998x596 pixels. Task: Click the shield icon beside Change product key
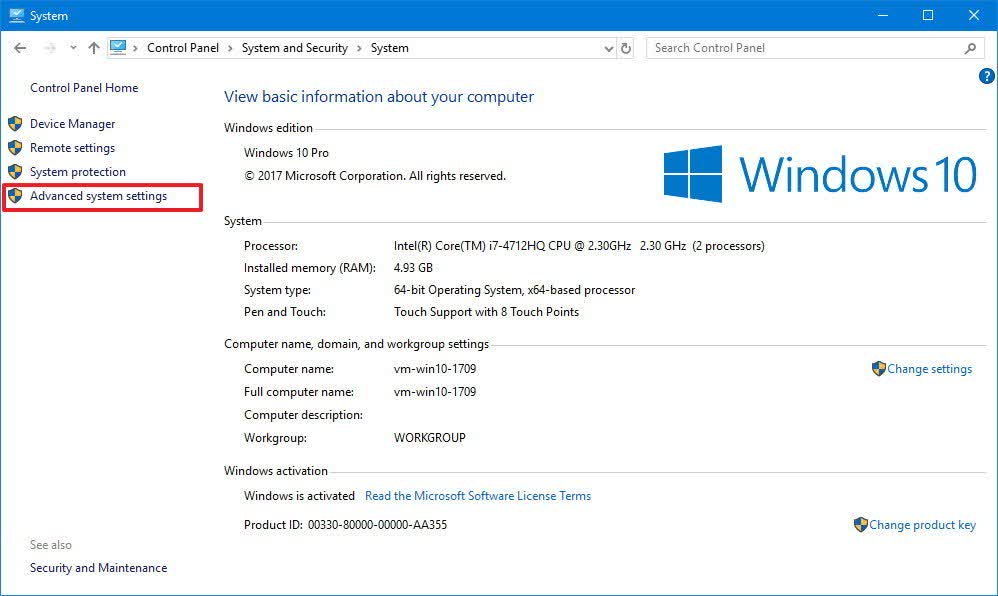[x=861, y=524]
